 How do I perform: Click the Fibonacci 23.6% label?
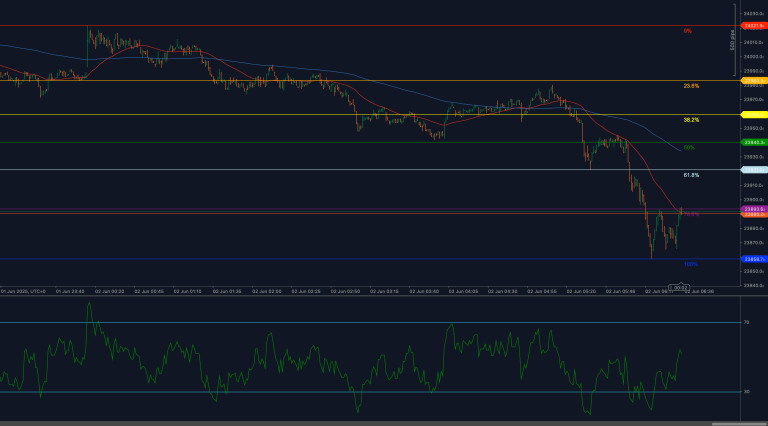point(691,86)
